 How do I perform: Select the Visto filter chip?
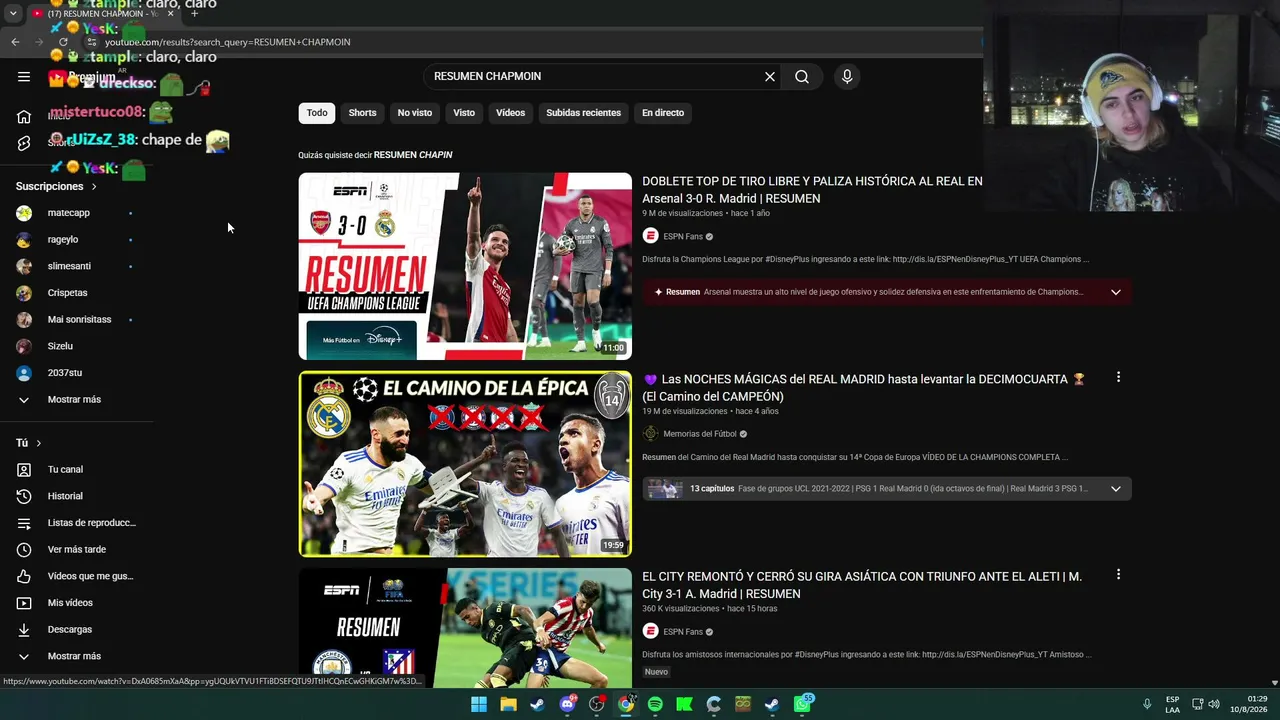(x=464, y=113)
